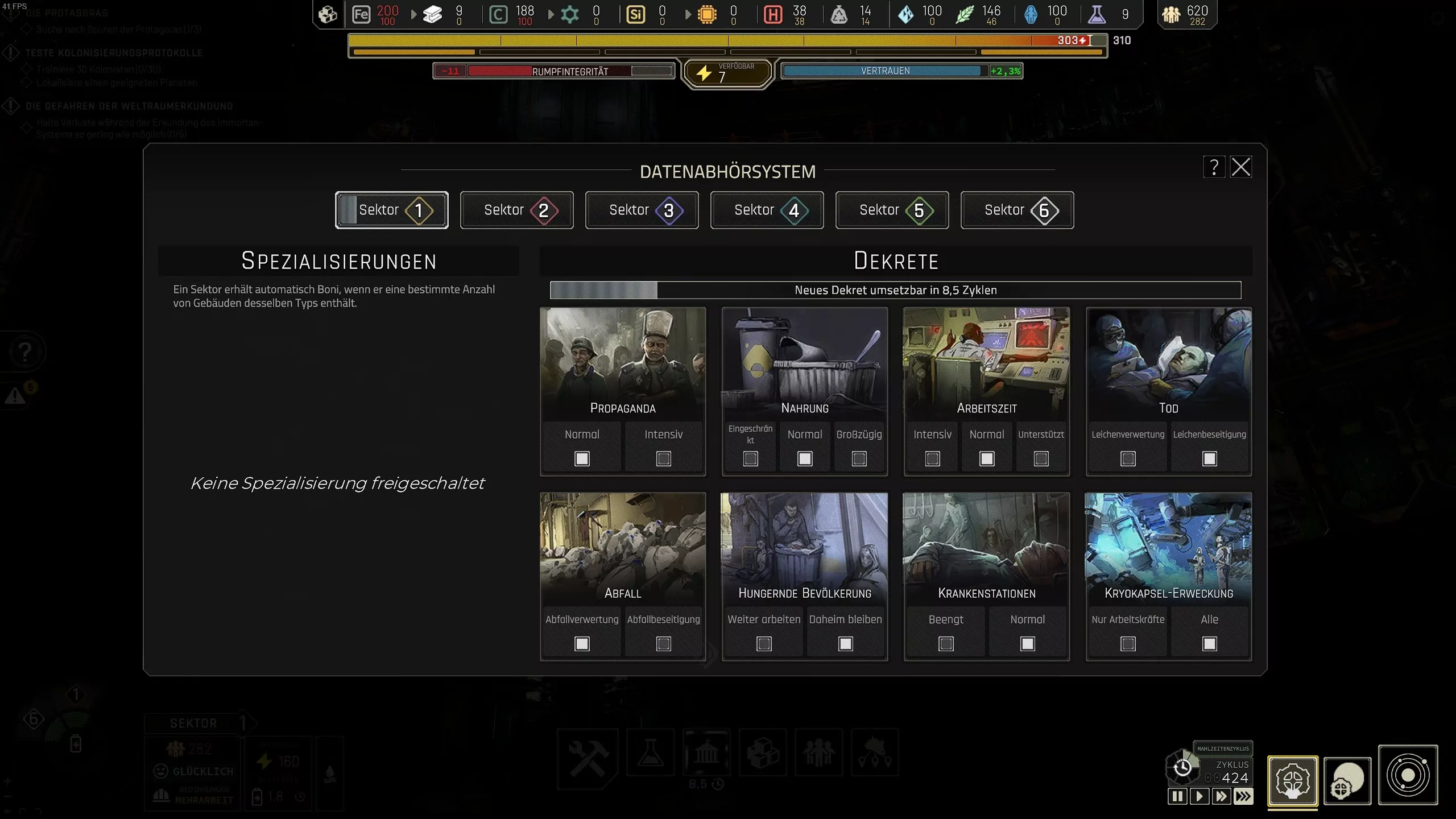1456x819 pixels.
Task: Switch to the Sektor 1 tab
Action: [391, 210]
